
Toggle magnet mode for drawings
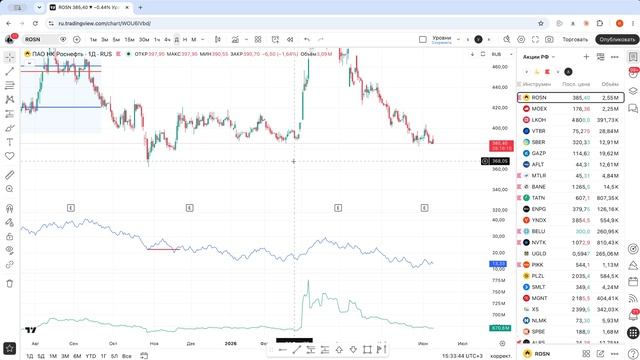(x=9, y=208)
